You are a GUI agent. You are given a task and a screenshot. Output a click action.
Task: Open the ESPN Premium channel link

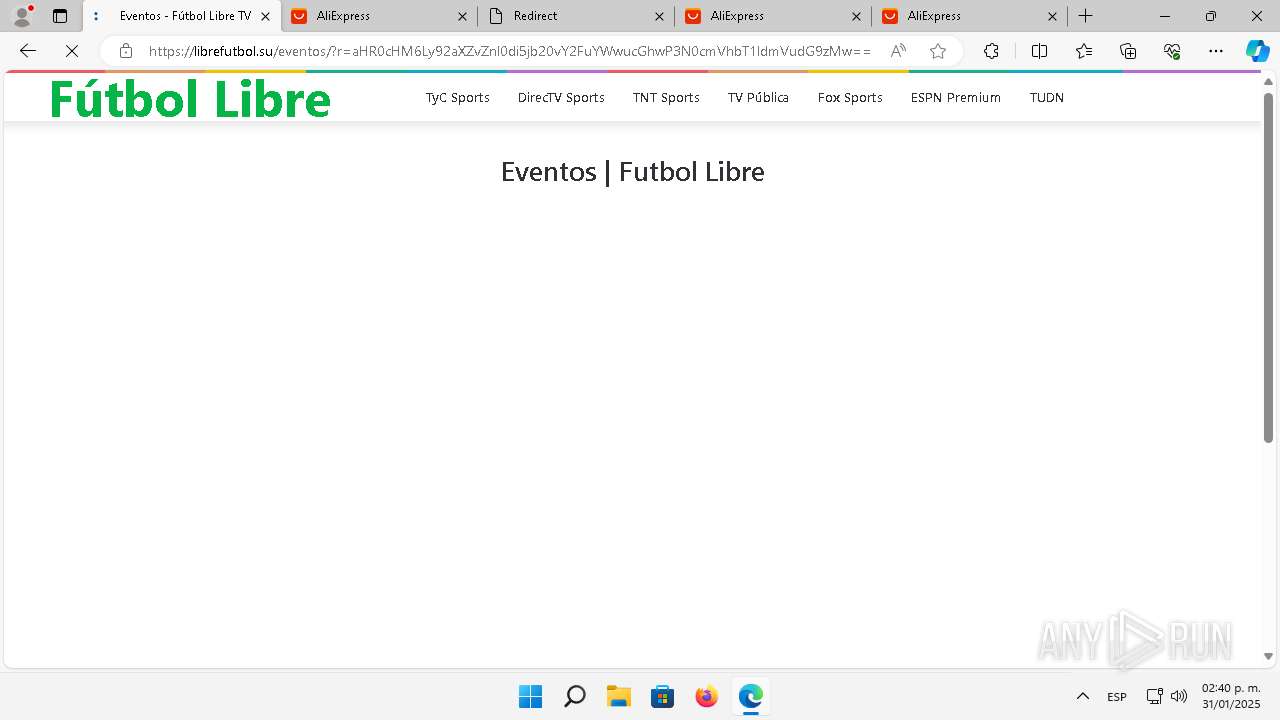point(956,97)
